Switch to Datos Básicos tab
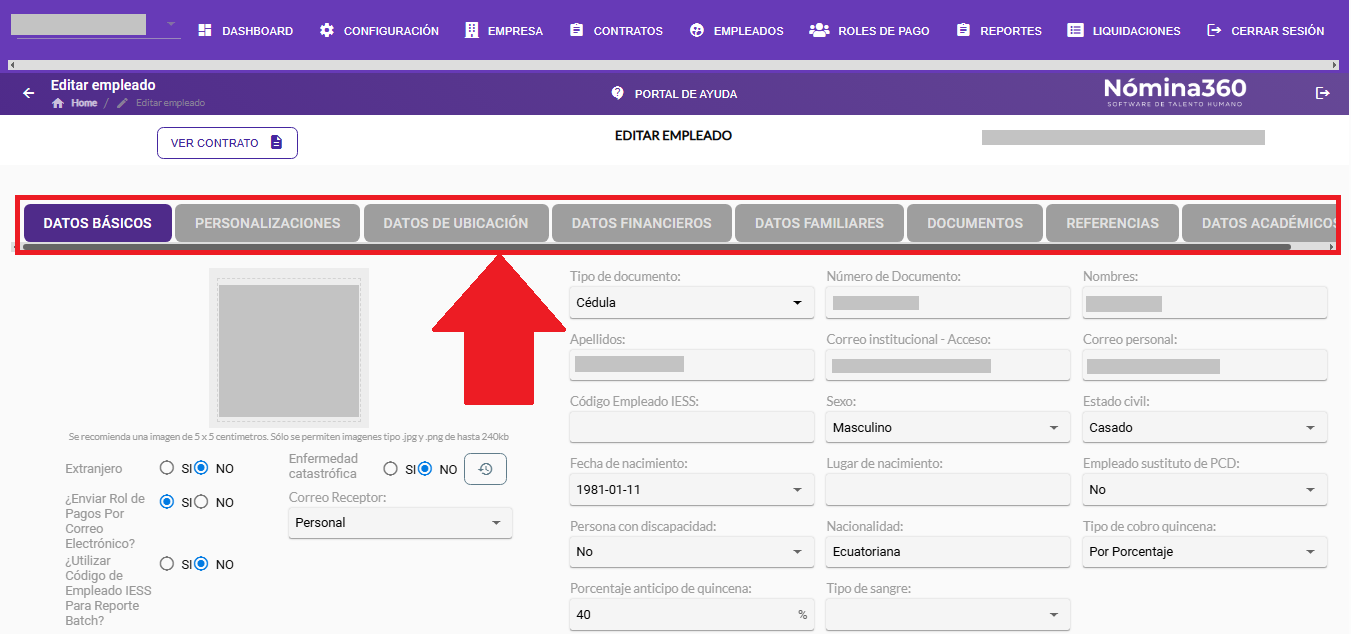Image resolution: width=1351 pixels, height=634 pixels. tap(98, 223)
